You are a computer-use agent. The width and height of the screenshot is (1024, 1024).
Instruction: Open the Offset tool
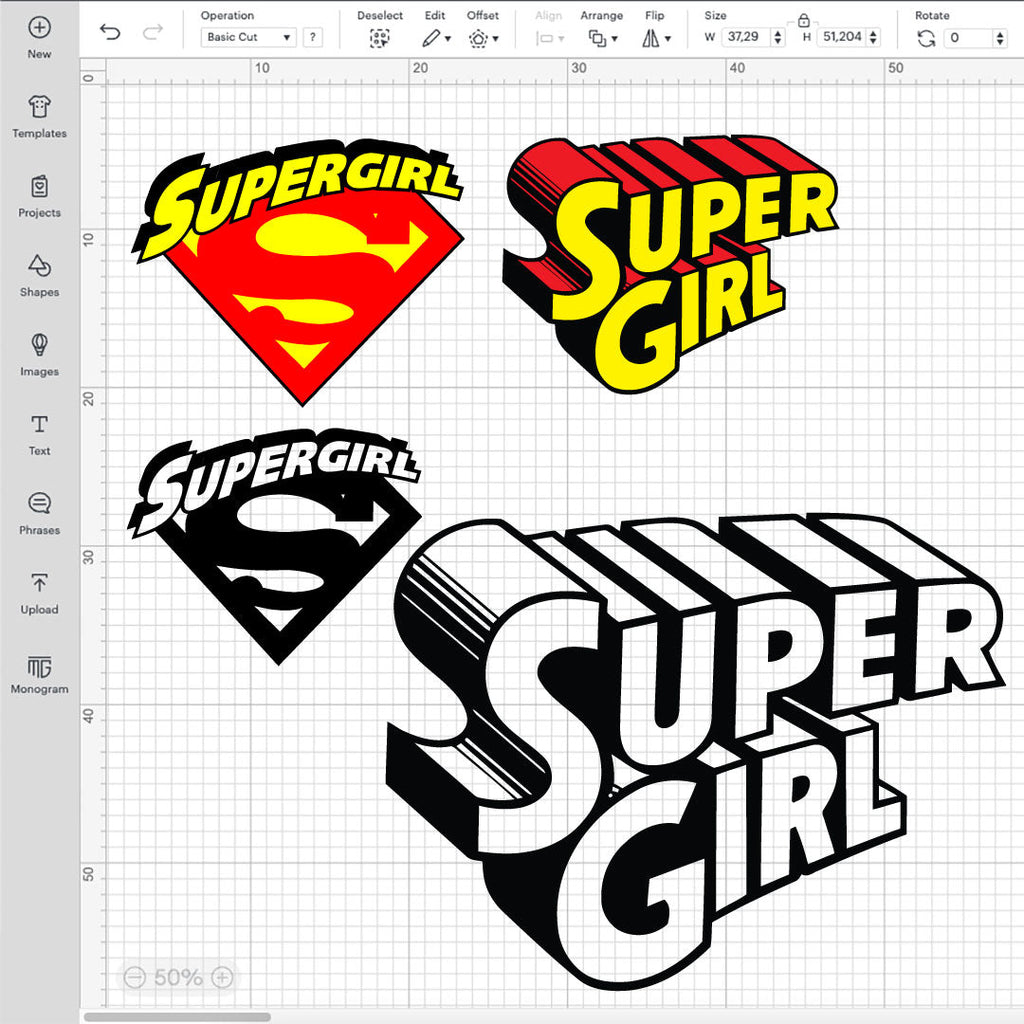click(478, 39)
